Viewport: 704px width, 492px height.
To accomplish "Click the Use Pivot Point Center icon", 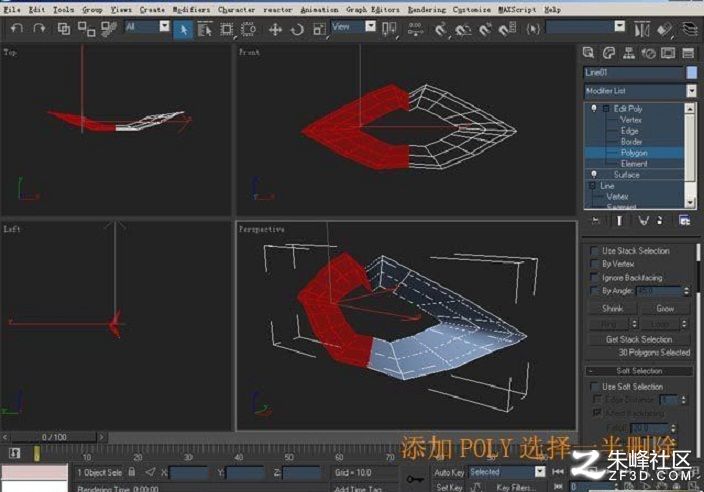I will (x=389, y=30).
